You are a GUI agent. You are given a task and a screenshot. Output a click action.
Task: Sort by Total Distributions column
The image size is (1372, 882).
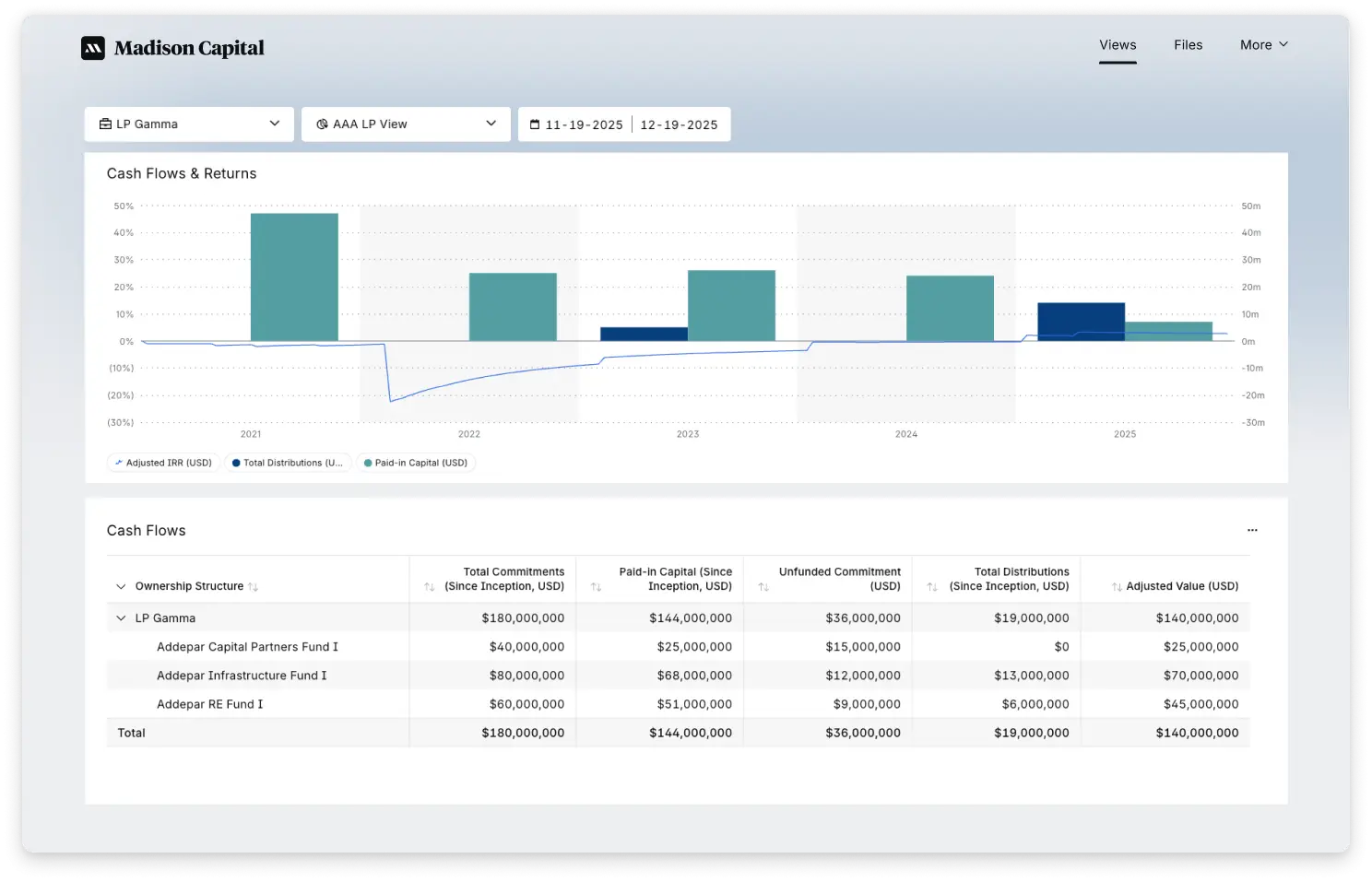click(x=932, y=587)
